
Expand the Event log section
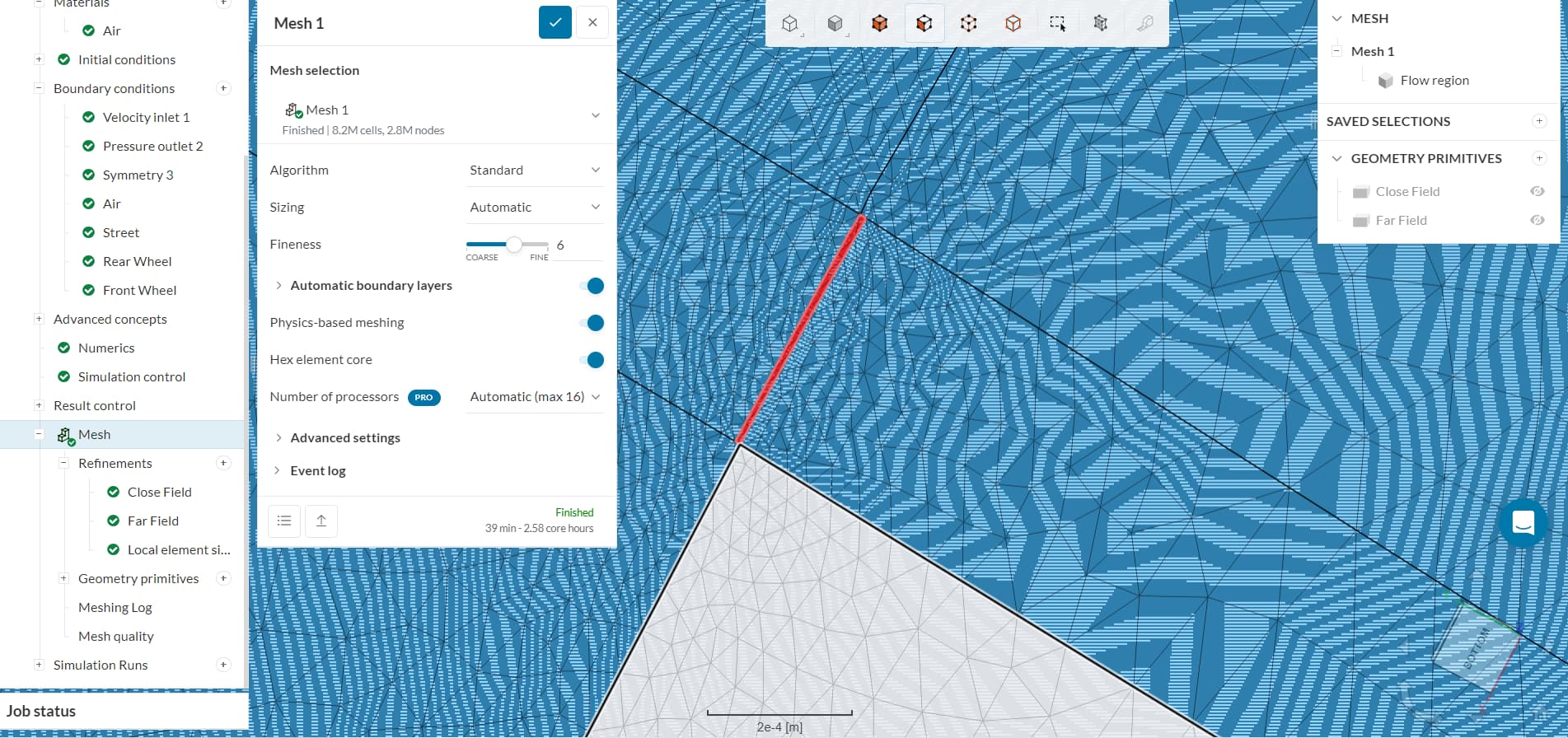pyautogui.click(x=278, y=470)
